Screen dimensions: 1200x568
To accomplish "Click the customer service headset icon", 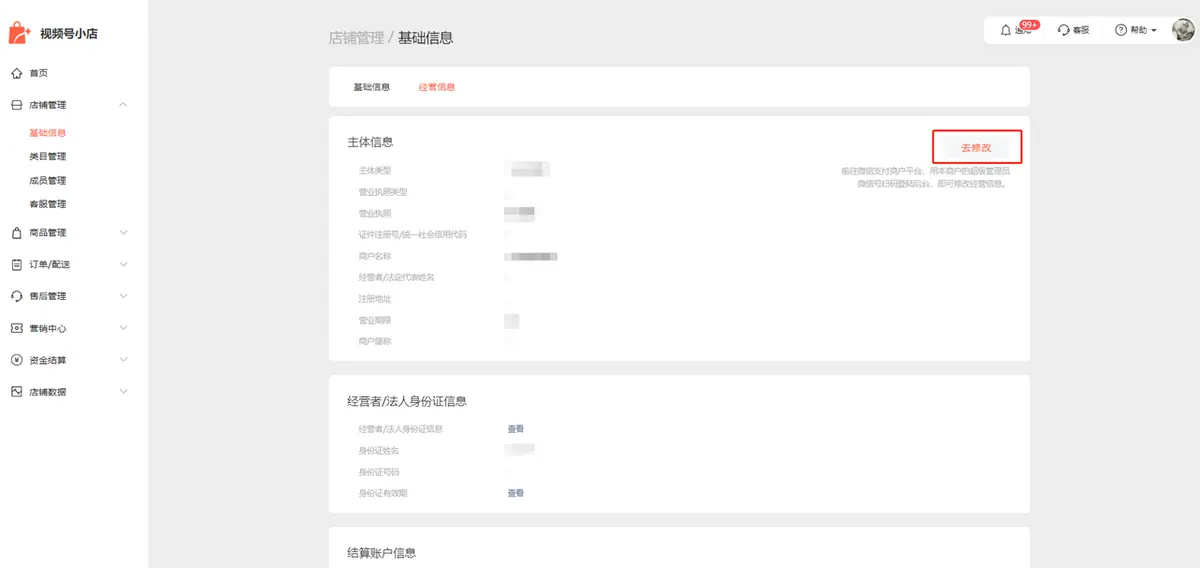I will [1064, 31].
